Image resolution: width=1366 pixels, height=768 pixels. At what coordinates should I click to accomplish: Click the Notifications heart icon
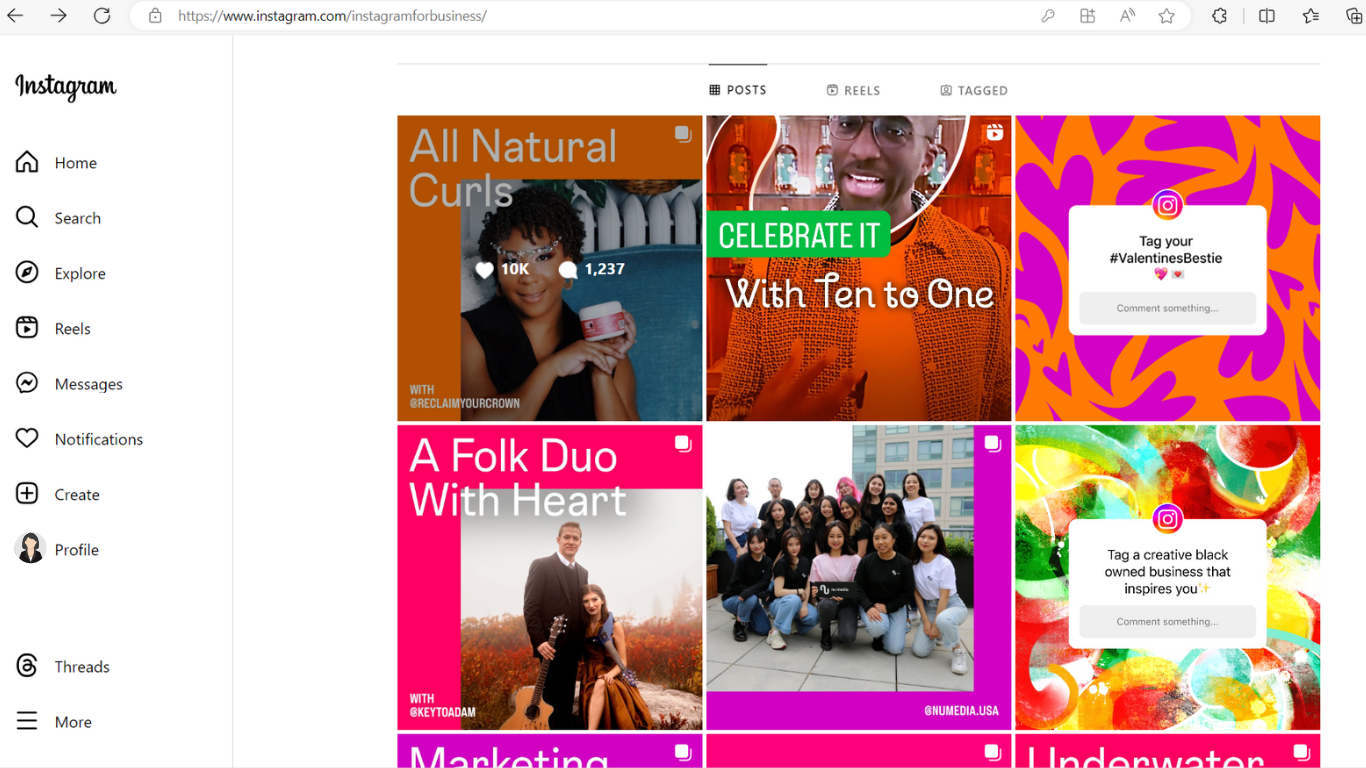(27, 438)
